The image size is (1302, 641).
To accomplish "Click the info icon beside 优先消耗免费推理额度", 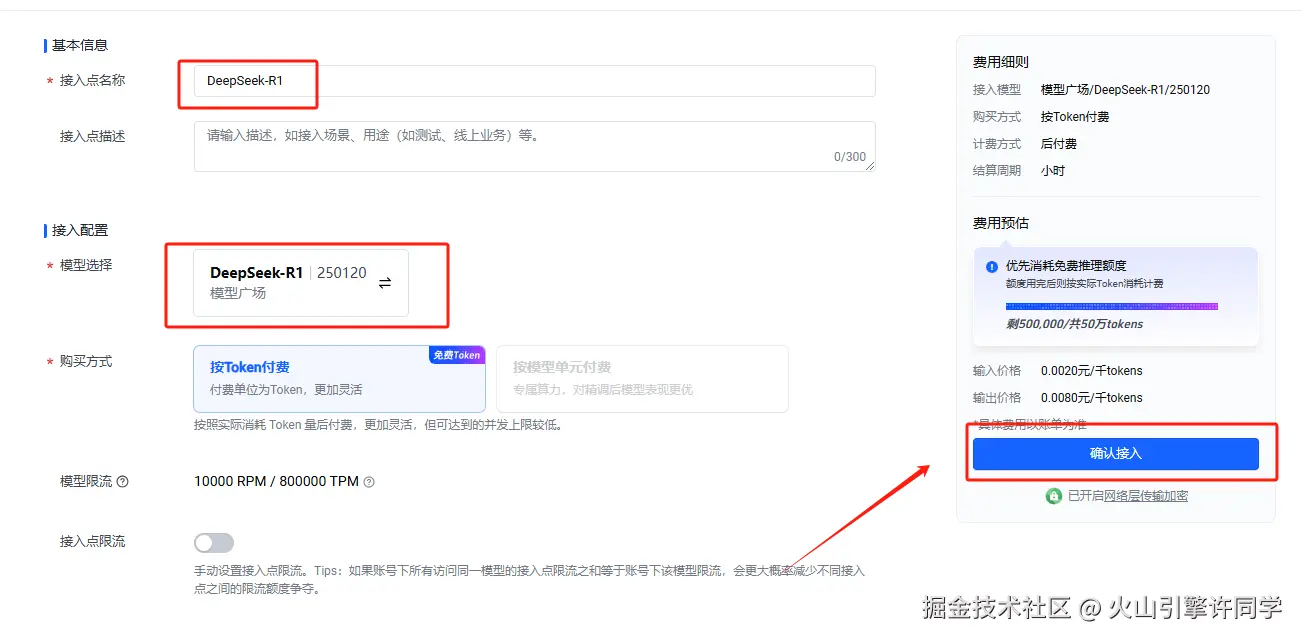I will coord(992,267).
